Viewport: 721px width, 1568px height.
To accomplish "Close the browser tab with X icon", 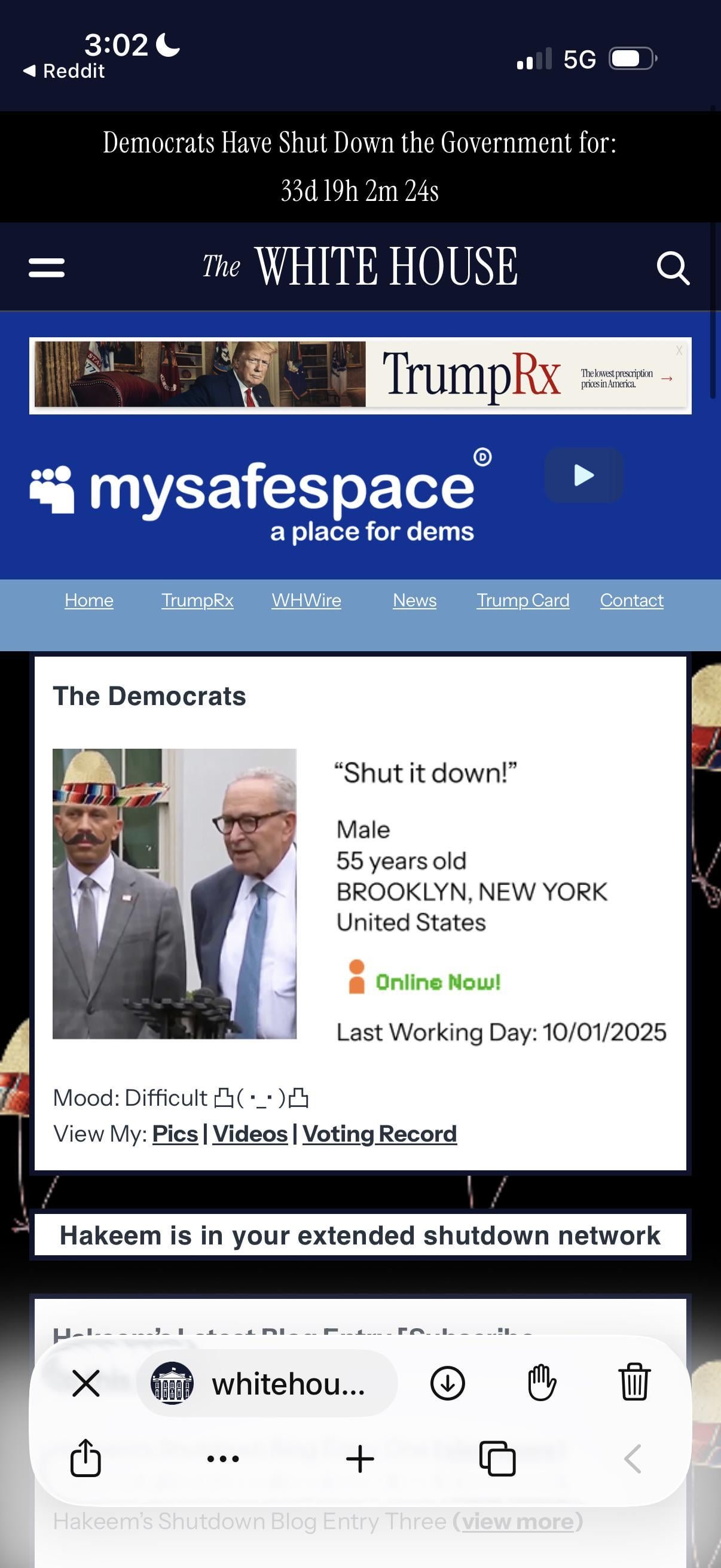I will click(x=85, y=1383).
